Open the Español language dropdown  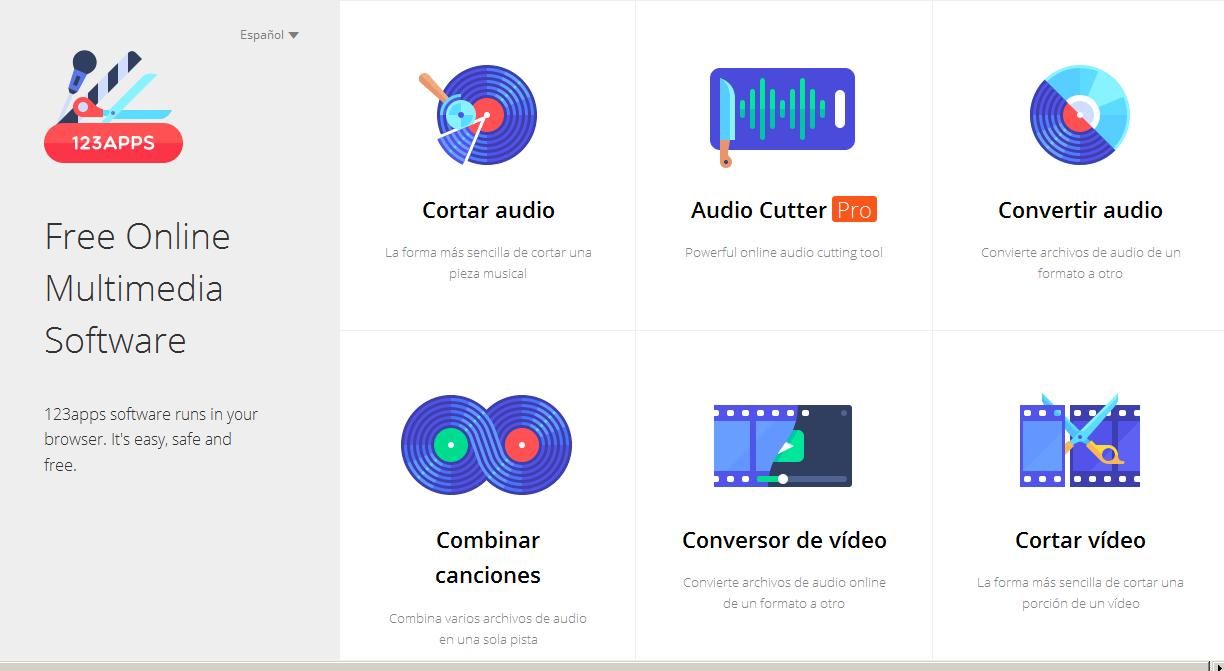coord(268,35)
